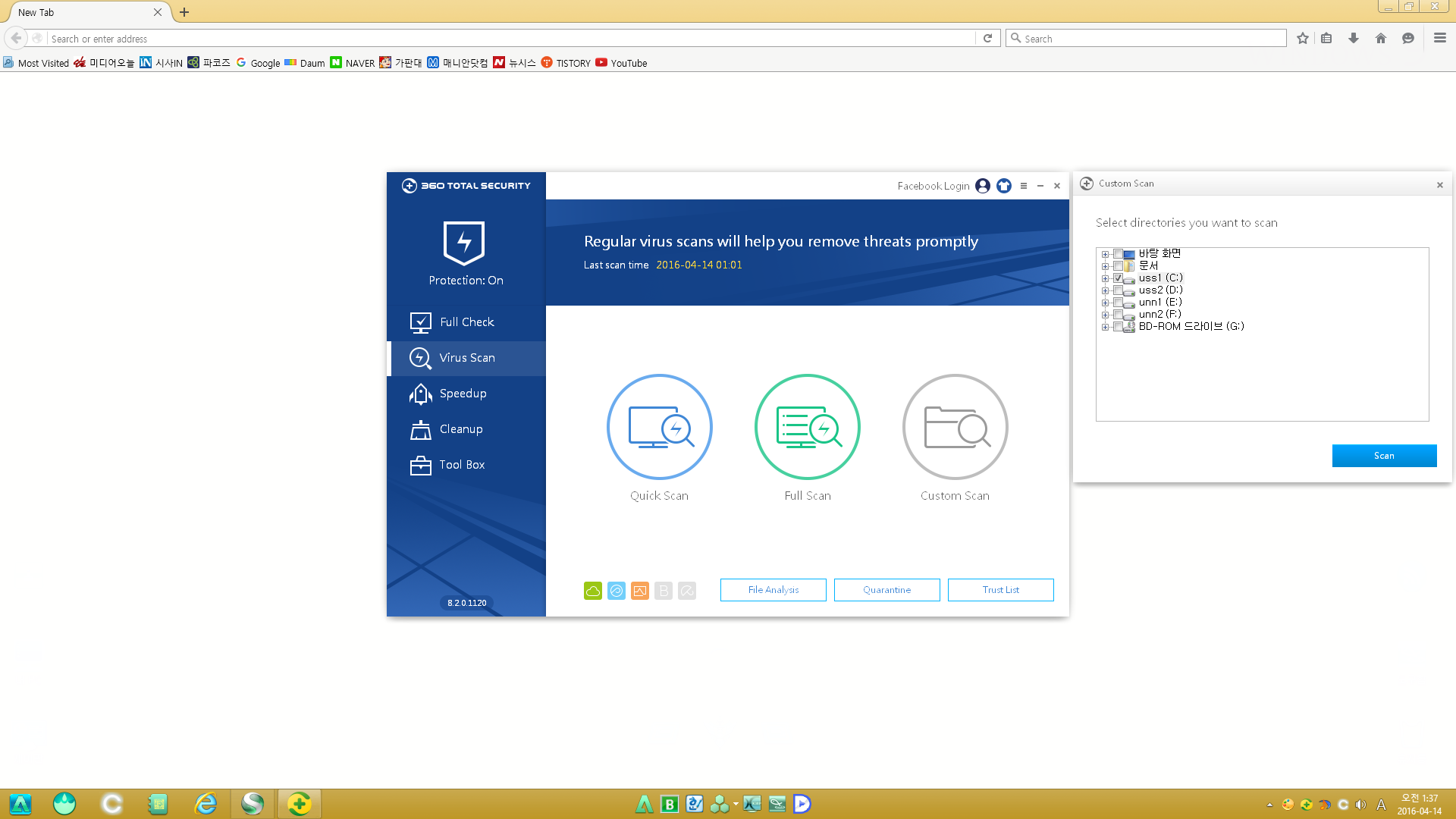This screenshot has width=1456, height=819.
Task: Open the Speedup section
Action: tap(466, 394)
